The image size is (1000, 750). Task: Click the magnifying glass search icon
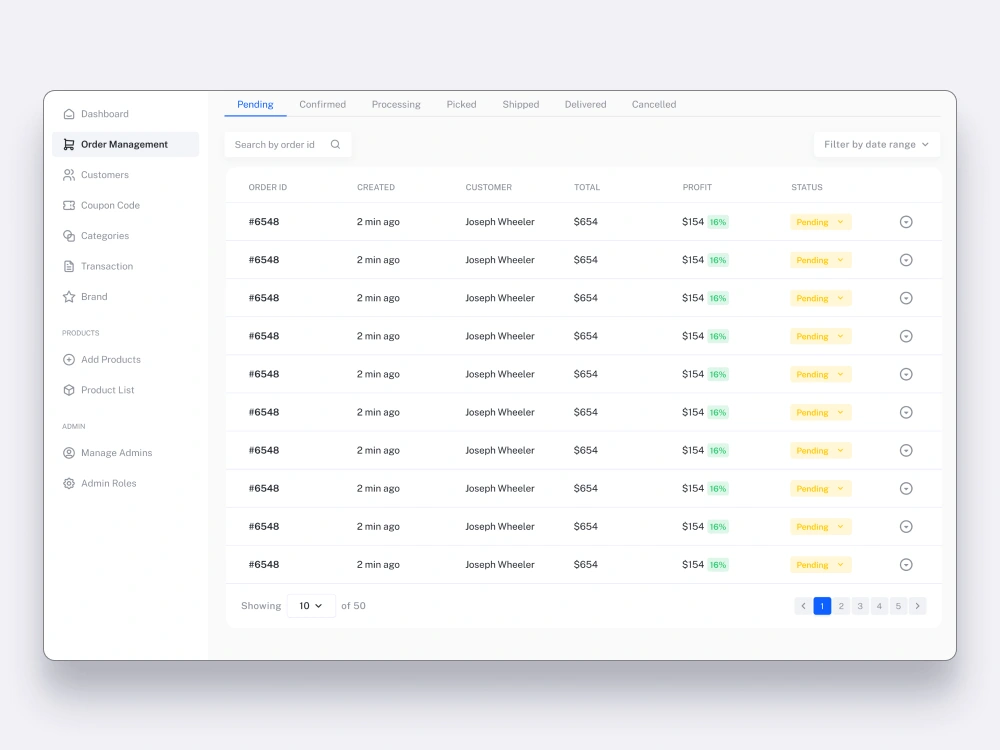pos(335,144)
